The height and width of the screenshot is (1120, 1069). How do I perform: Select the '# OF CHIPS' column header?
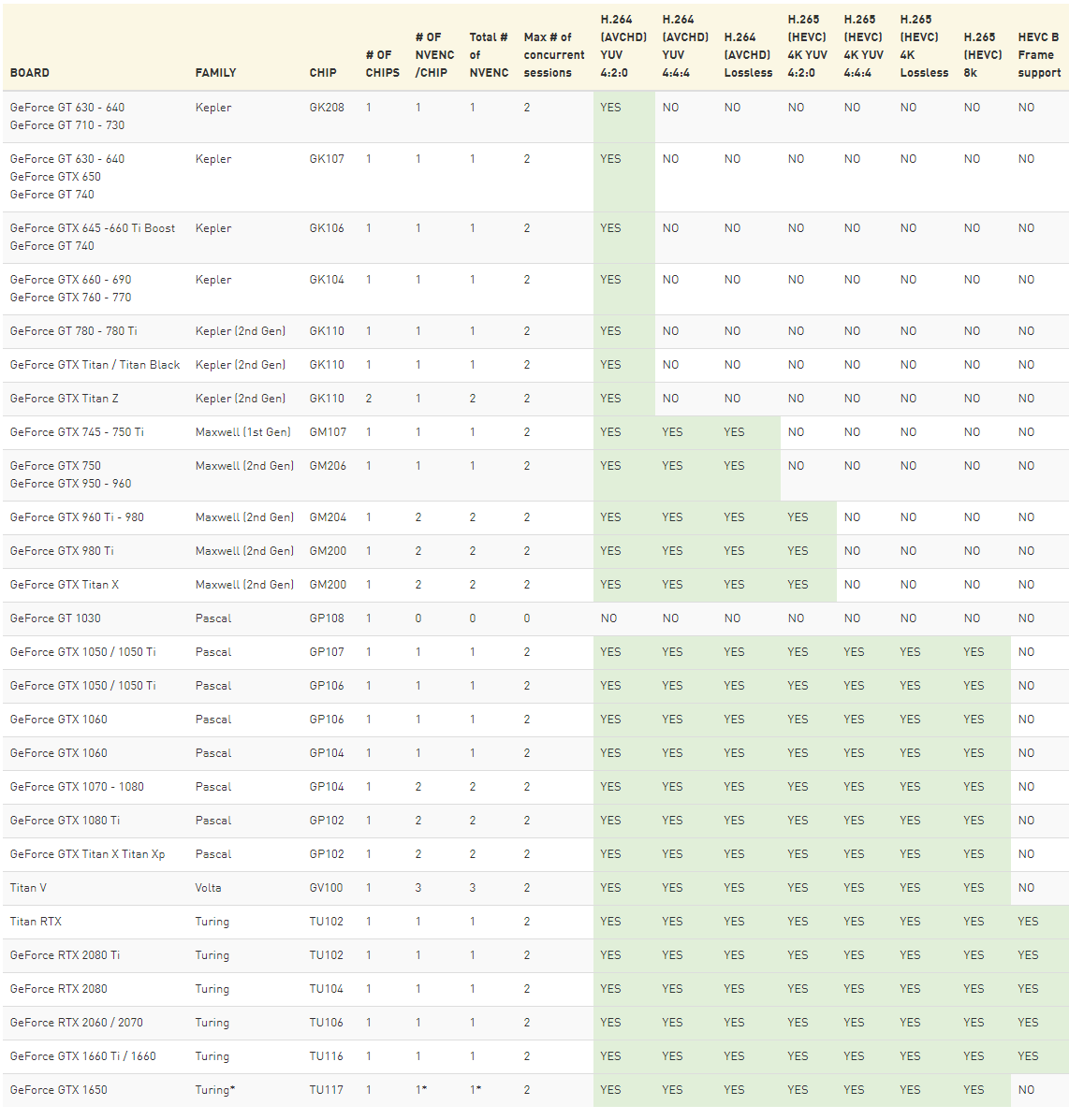pos(382,64)
